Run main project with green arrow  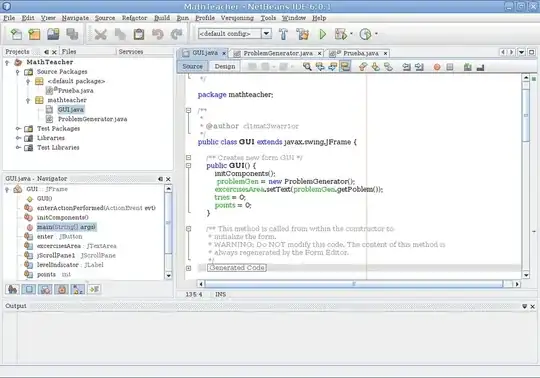click(323, 34)
